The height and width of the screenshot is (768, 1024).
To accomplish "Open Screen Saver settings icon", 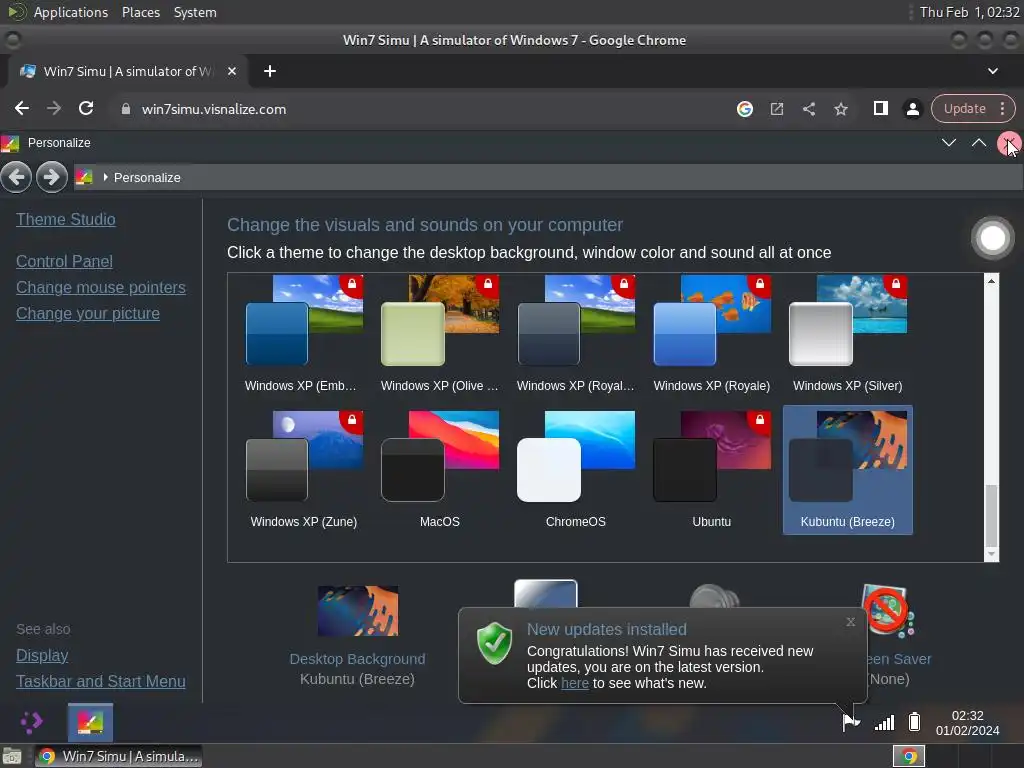I will click(888, 610).
